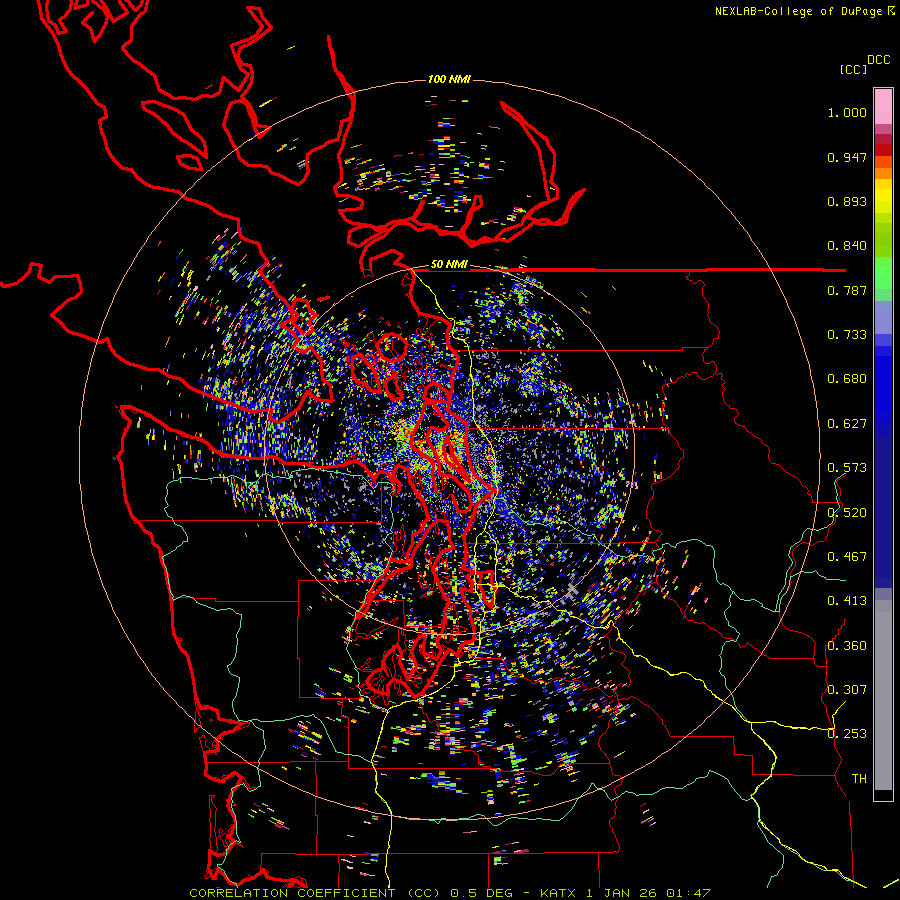Pick the red segment of the color bar
The image size is (900, 900).
point(883,150)
